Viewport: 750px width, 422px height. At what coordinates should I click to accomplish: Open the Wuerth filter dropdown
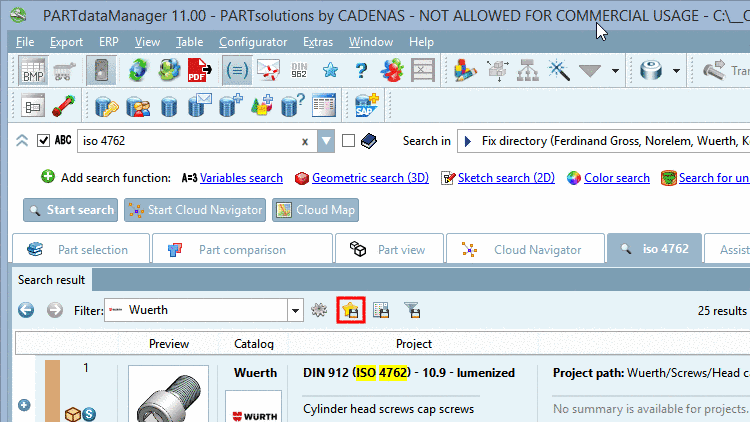click(295, 311)
